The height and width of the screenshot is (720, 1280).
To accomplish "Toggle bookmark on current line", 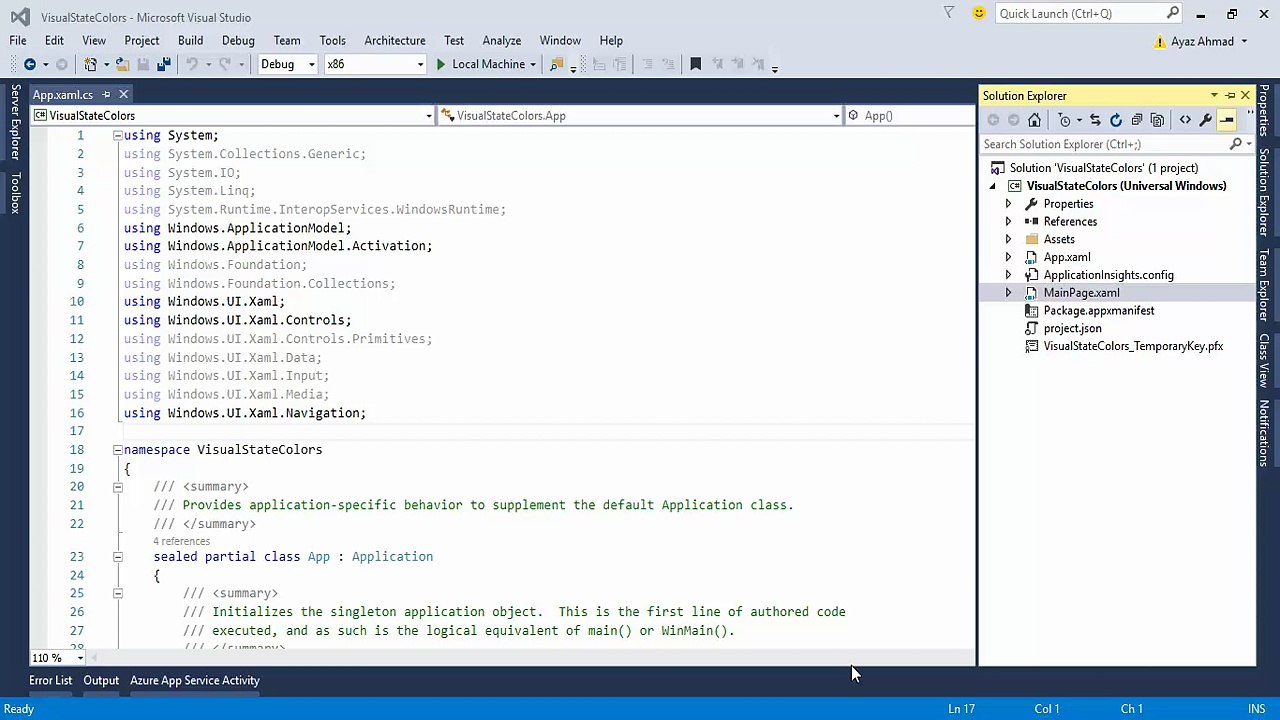I will point(696,64).
